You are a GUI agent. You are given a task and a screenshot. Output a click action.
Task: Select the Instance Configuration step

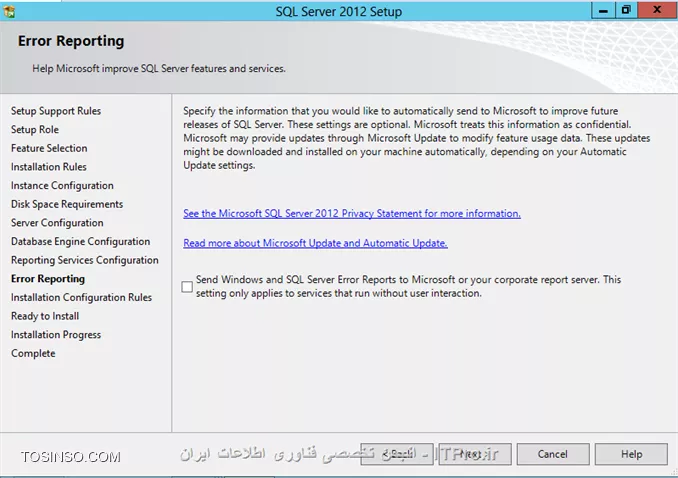point(62,186)
